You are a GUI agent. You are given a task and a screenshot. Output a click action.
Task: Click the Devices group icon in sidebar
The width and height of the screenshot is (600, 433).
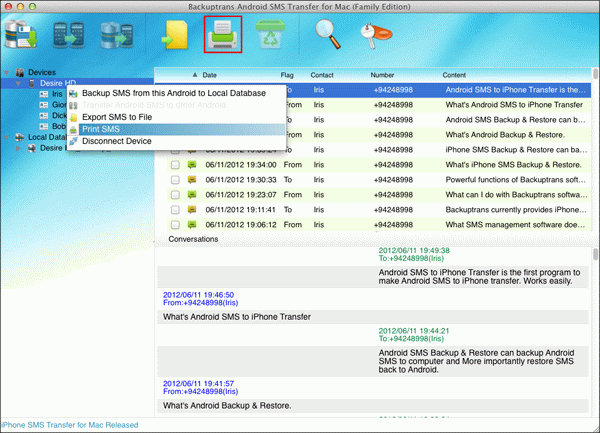[20, 72]
